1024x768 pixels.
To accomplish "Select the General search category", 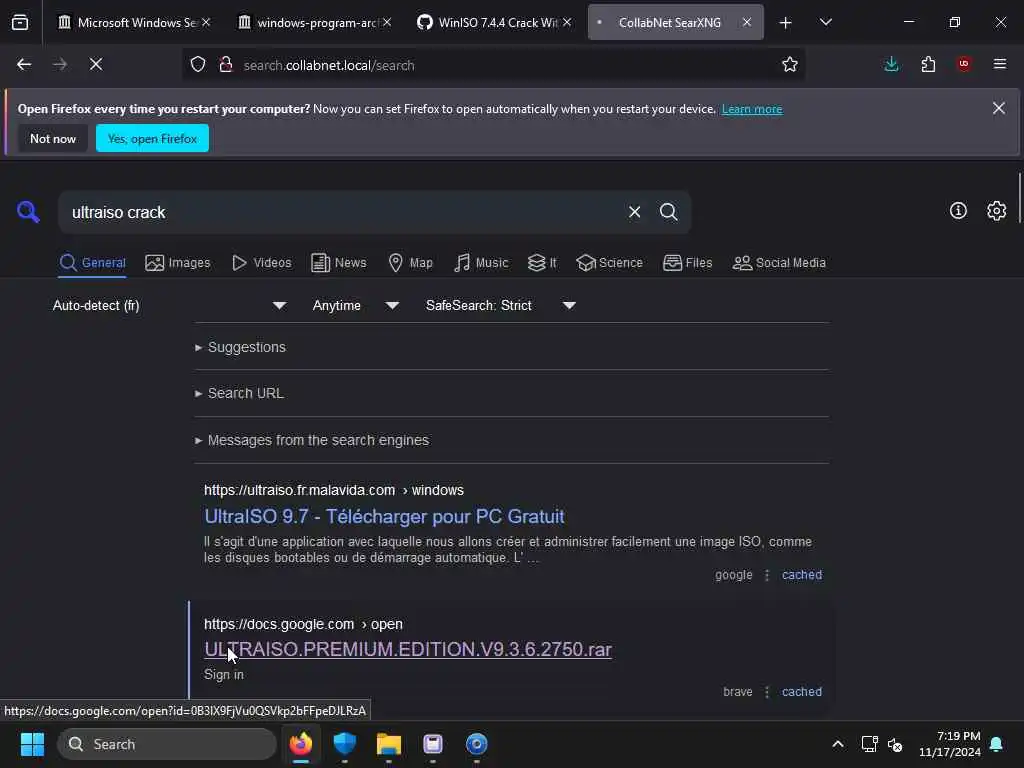I will tap(92, 263).
